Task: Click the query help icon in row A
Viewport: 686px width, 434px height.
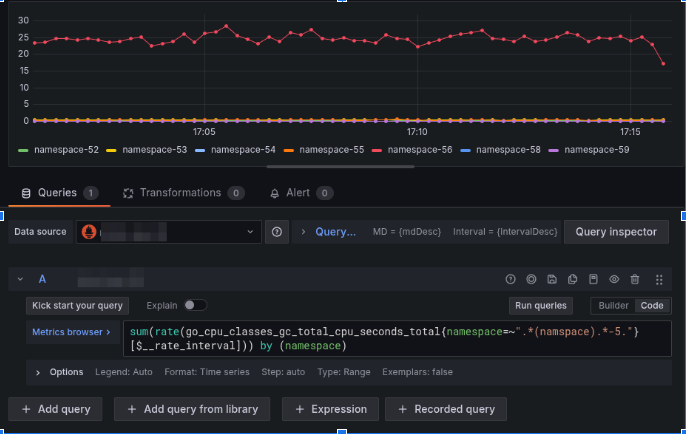Action: (x=510, y=280)
